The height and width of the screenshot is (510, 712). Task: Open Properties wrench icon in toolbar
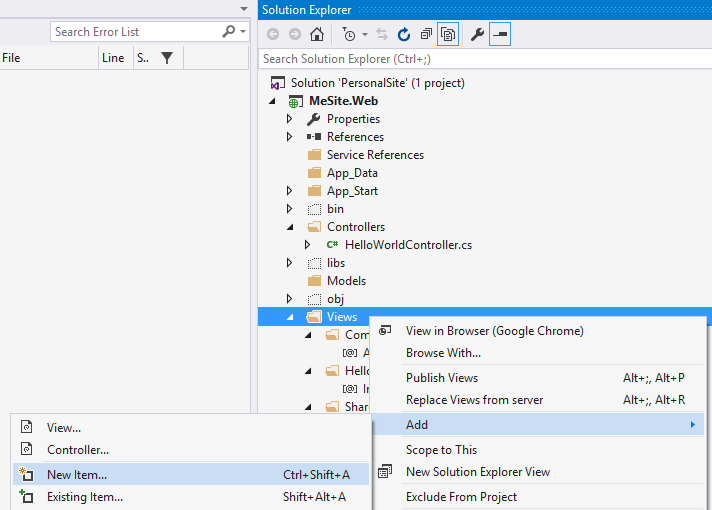(x=477, y=34)
